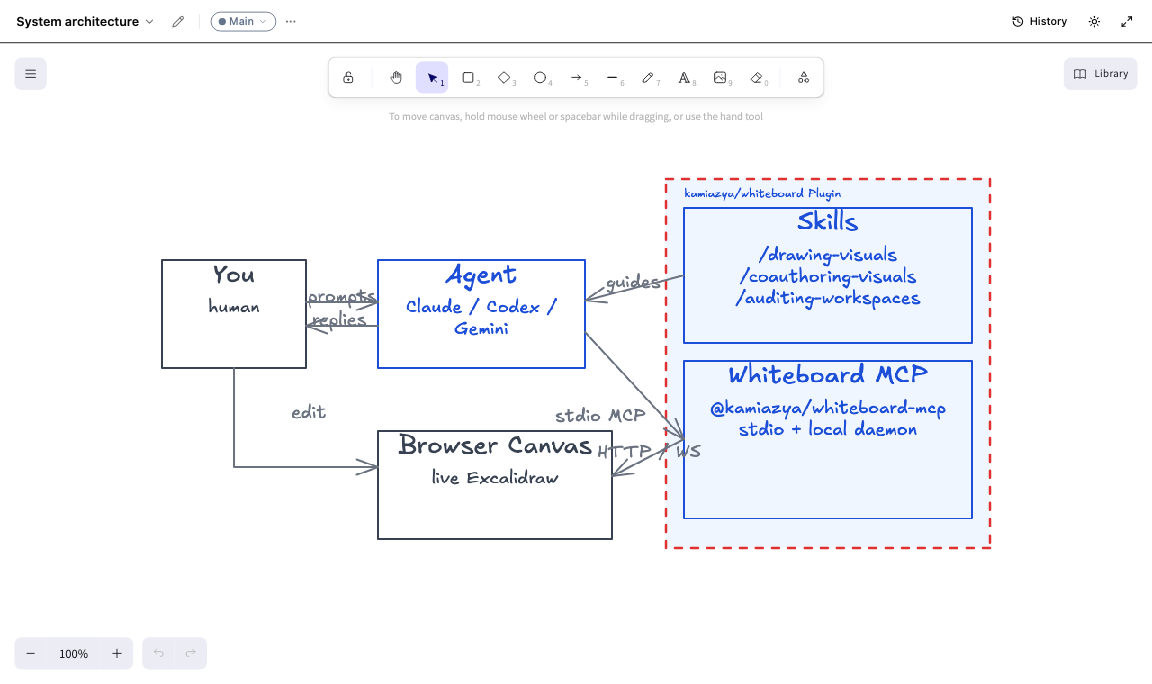Screen dimensions: 1152x684
Task: Pick the freehand Draw pencil tool
Action: [x=648, y=78]
